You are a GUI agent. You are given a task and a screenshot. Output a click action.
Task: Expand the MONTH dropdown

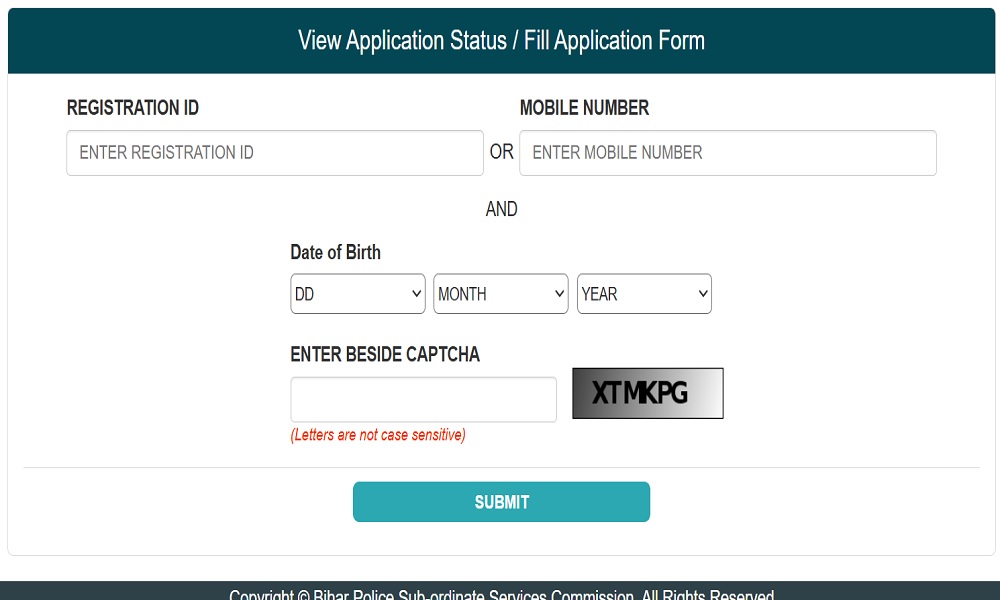[x=500, y=294]
